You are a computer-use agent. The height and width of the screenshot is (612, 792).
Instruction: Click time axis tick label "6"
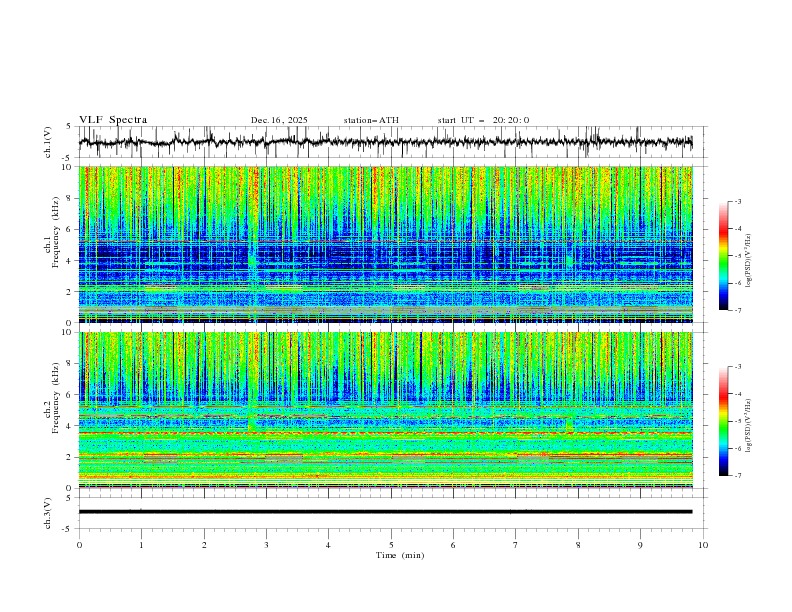pos(453,545)
